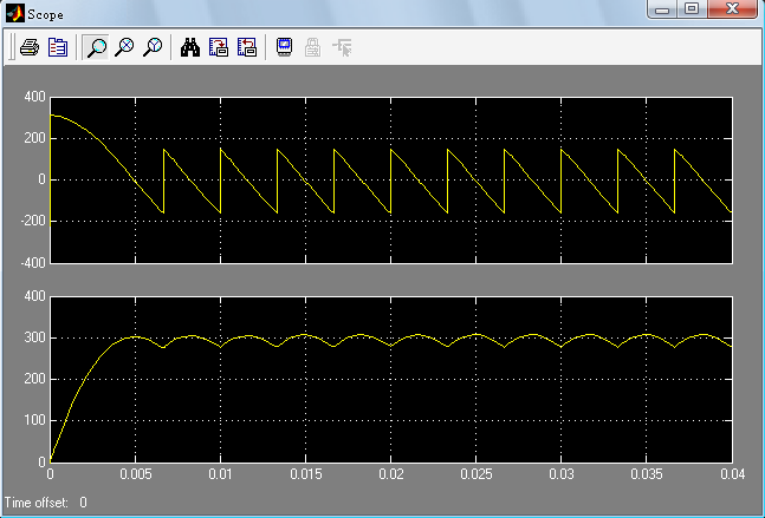The image size is (765, 518).
Task: Click the greyed lock axes selection icon
Action: click(312, 47)
